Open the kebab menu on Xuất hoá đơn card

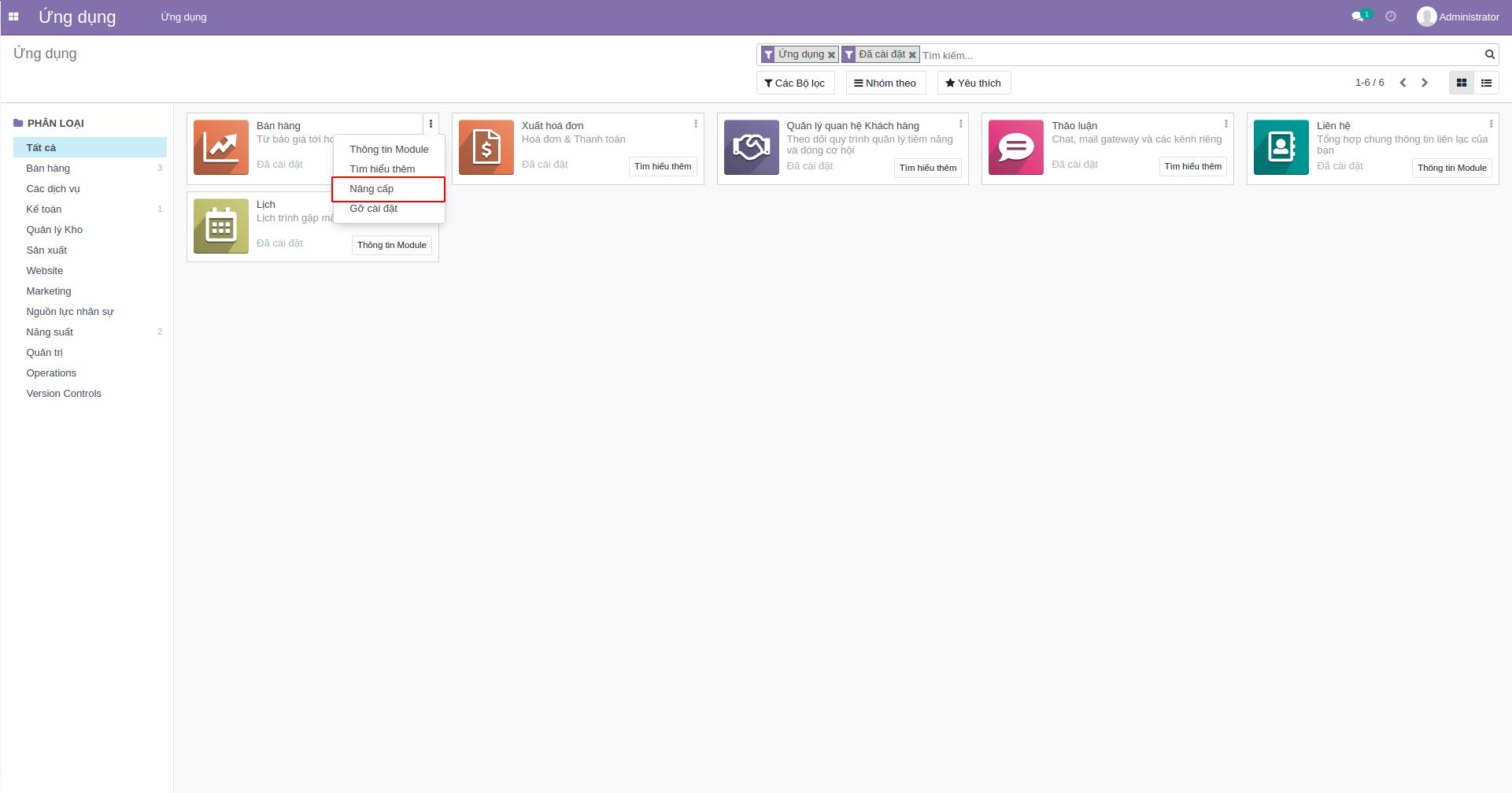click(x=696, y=124)
